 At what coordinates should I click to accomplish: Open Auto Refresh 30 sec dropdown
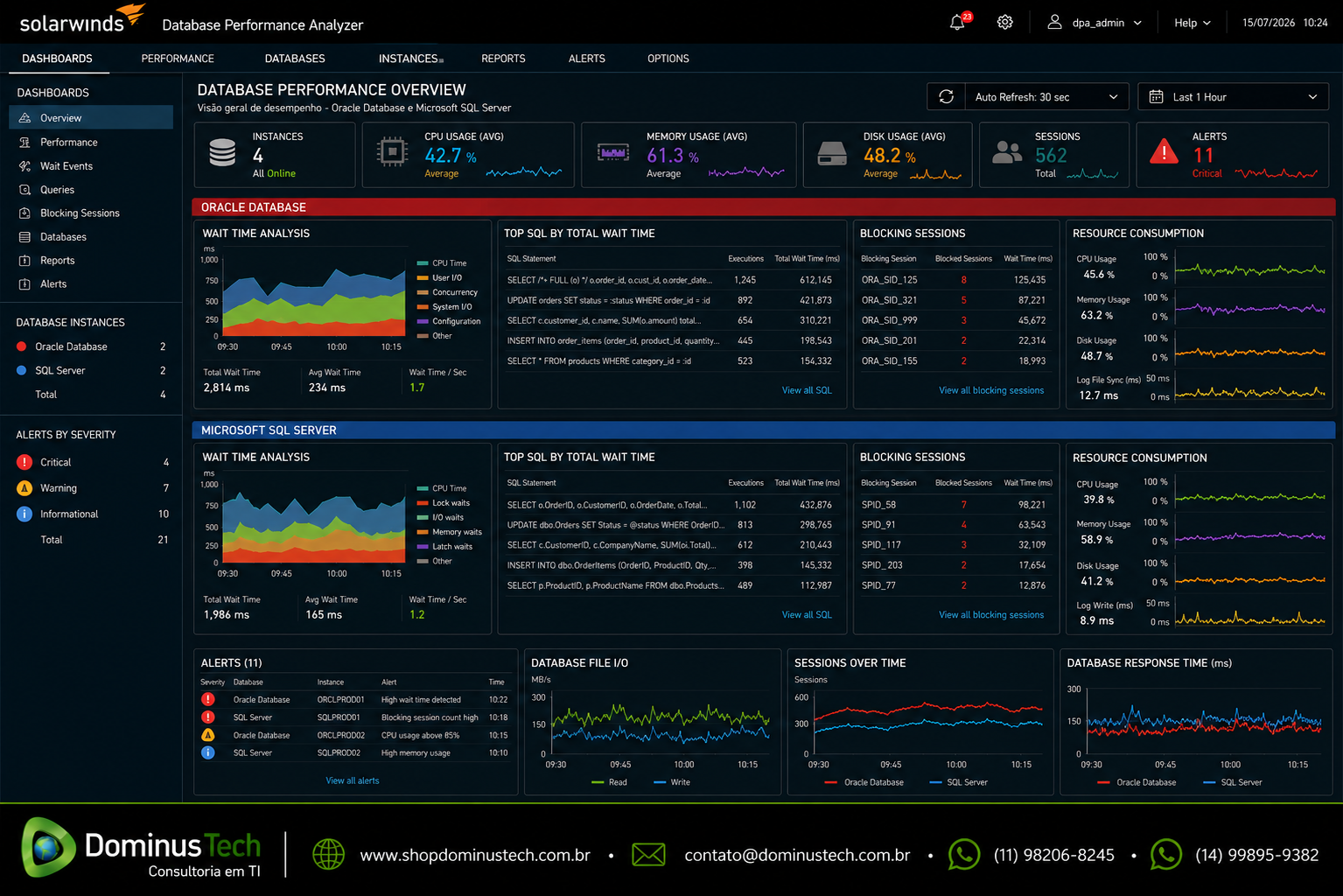pos(1046,96)
